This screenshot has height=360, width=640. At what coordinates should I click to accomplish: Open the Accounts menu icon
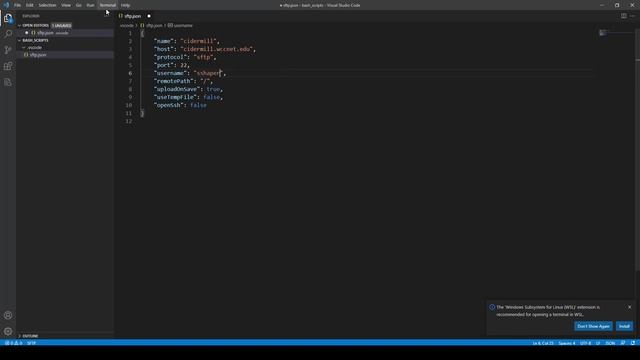[8, 315]
